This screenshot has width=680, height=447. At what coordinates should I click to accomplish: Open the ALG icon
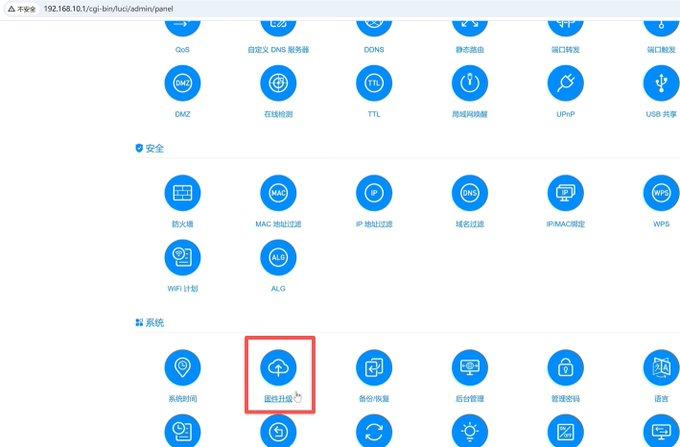(x=278, y=257)
